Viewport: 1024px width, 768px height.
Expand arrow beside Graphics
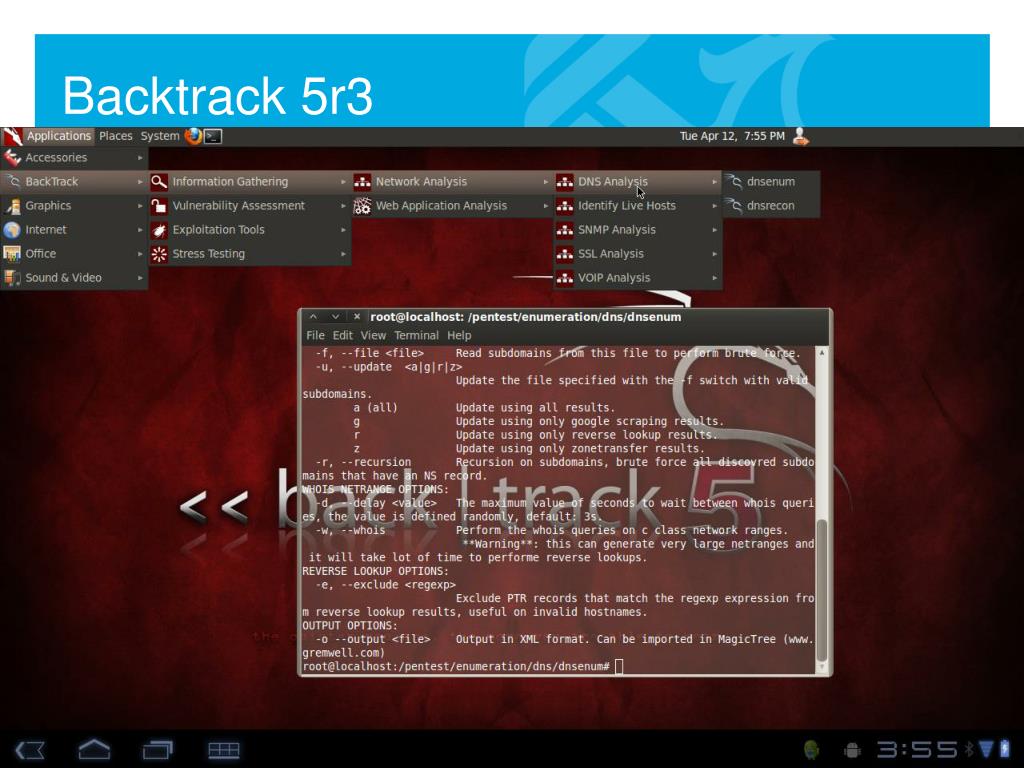tap(140, 206)
